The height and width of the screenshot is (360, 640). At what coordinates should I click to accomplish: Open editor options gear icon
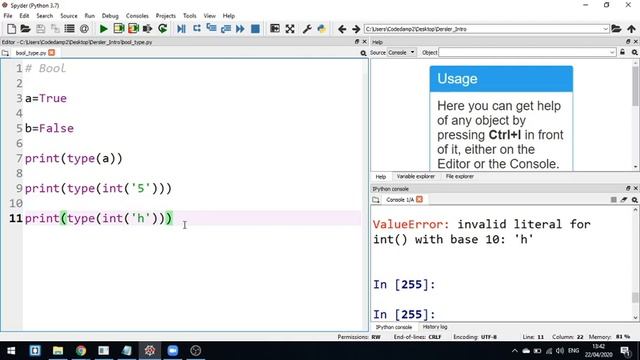point(363,53)
